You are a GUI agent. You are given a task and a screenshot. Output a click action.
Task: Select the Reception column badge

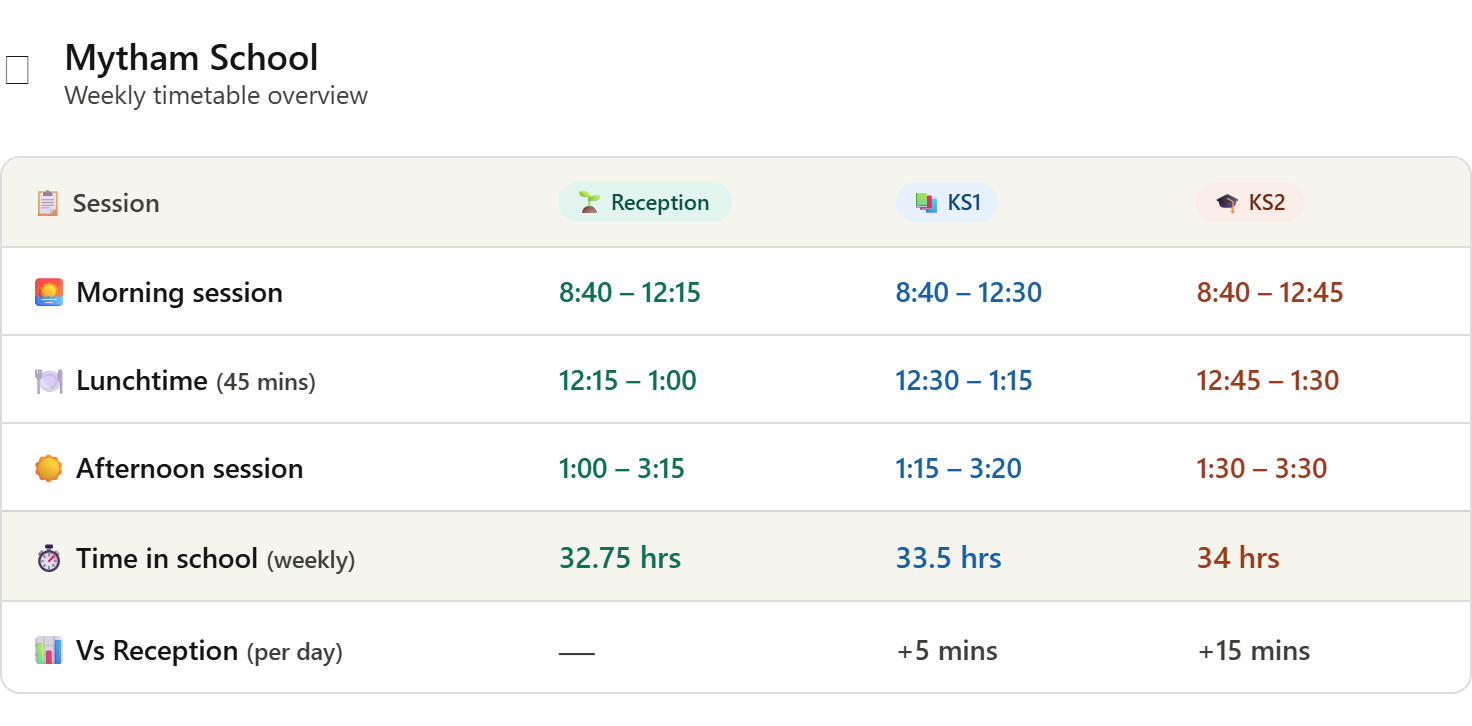(645, 202)
